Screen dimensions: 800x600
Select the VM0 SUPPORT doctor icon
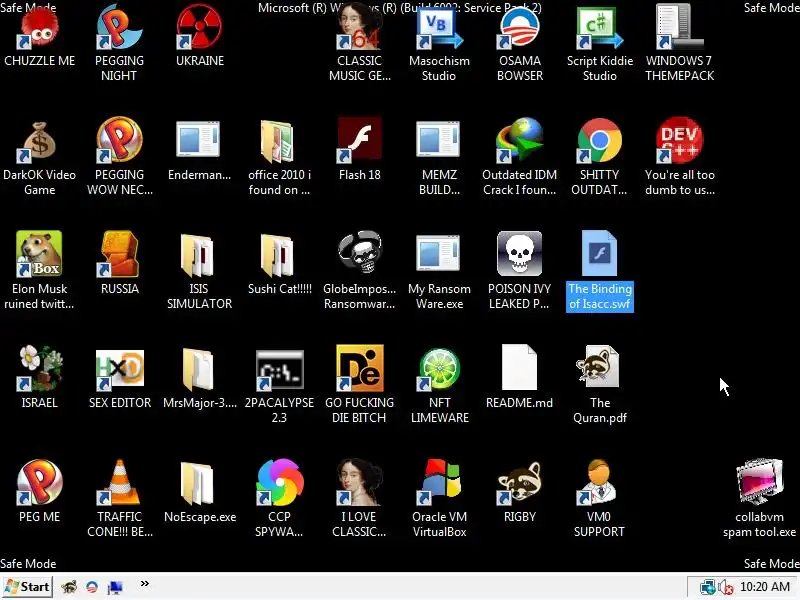[x=598, y=482]
